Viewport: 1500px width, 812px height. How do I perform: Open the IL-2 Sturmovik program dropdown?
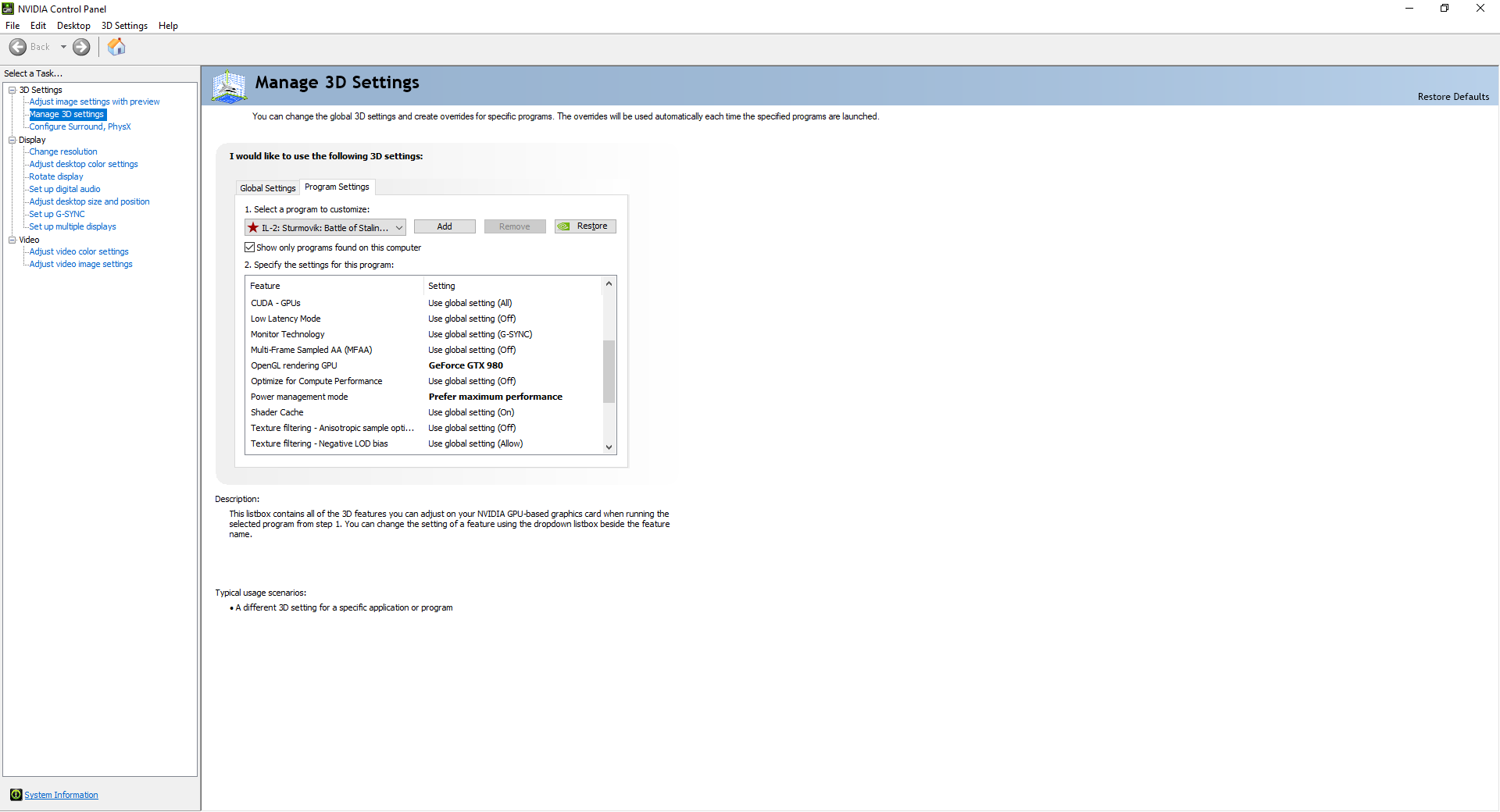325,227
